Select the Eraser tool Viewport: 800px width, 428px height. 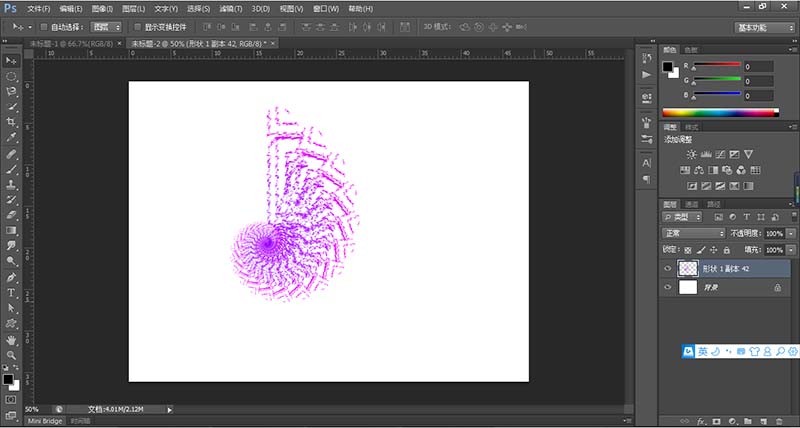point(11,215)
